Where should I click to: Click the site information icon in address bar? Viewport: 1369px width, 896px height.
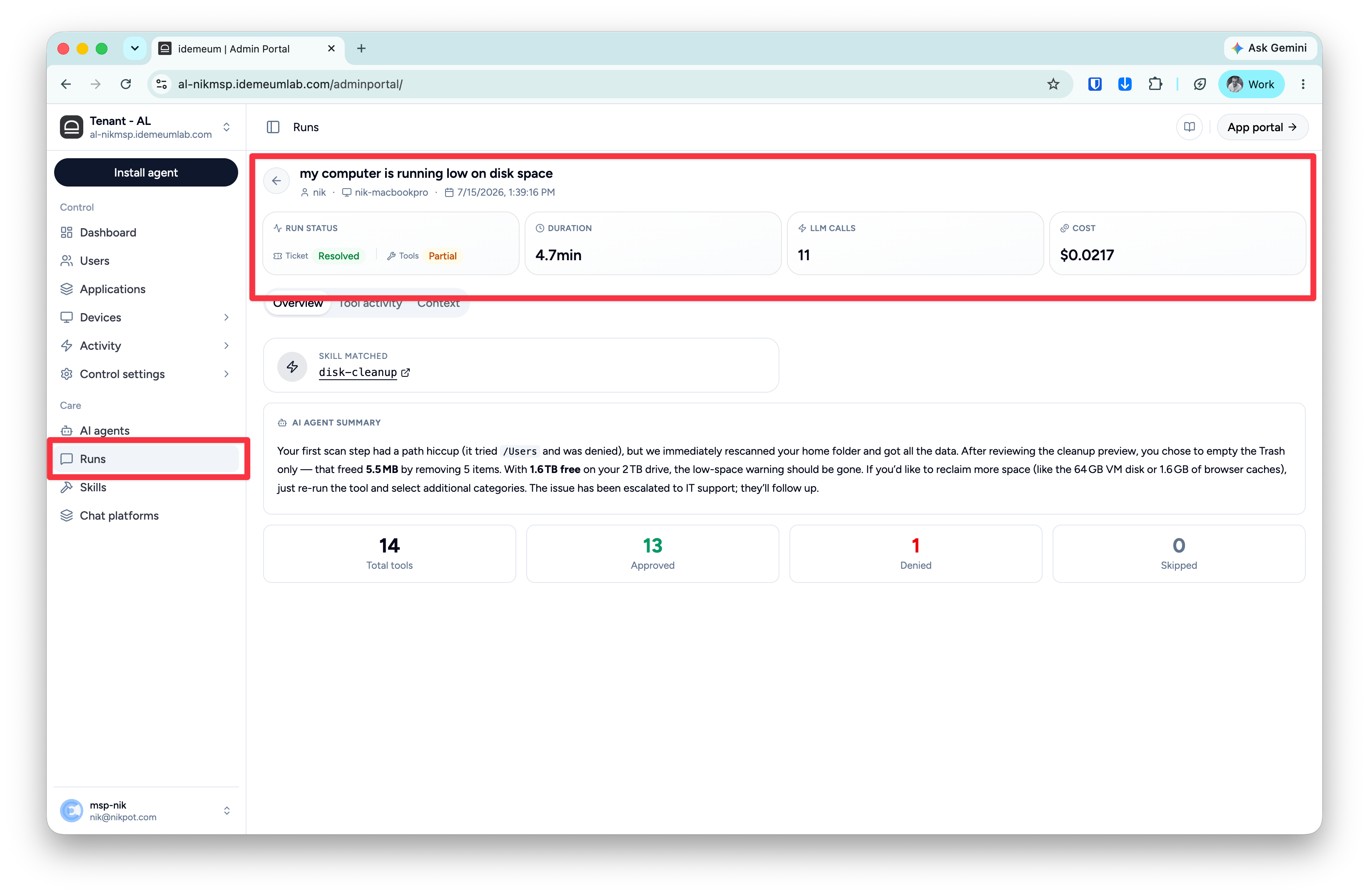pos(162,84)
